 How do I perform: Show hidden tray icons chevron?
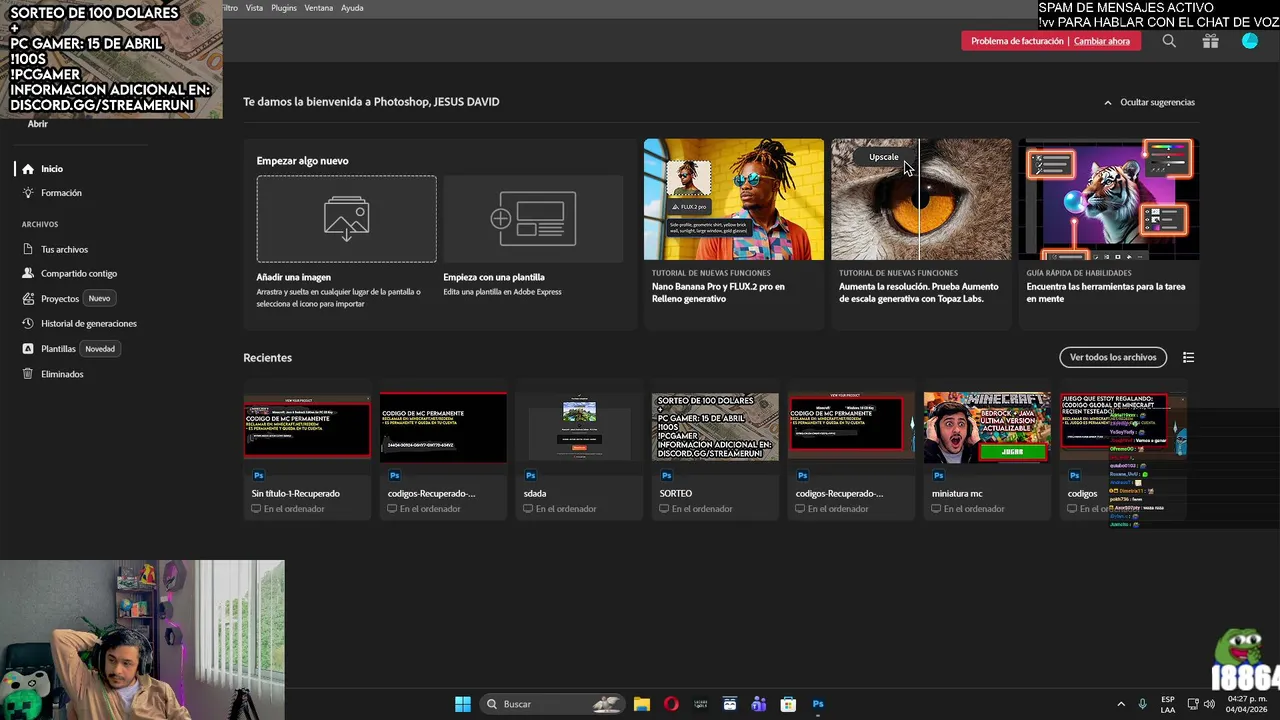click(1121, 704)
